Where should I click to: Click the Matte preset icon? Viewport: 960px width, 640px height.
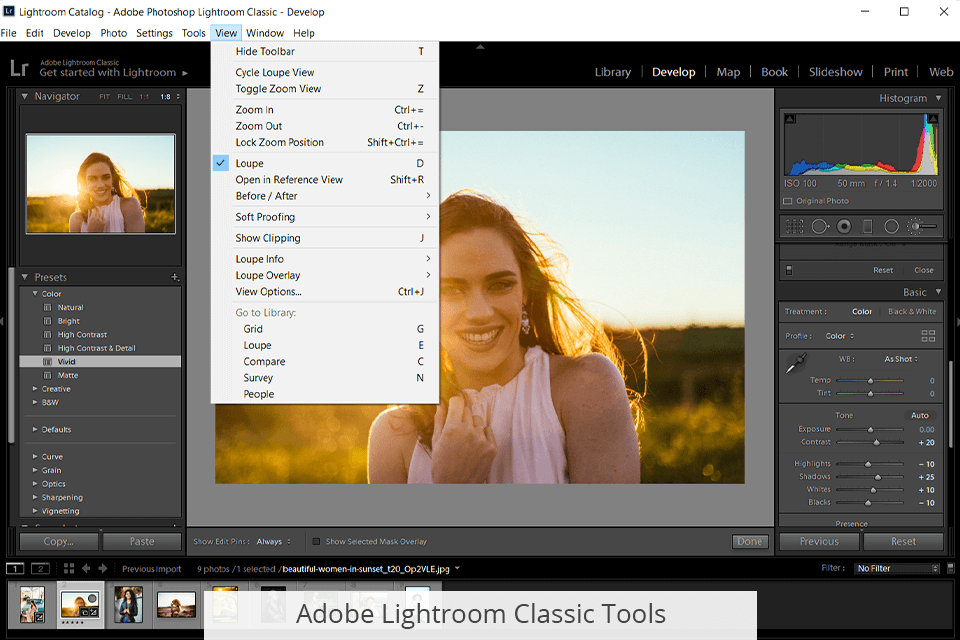pos(47,375)
